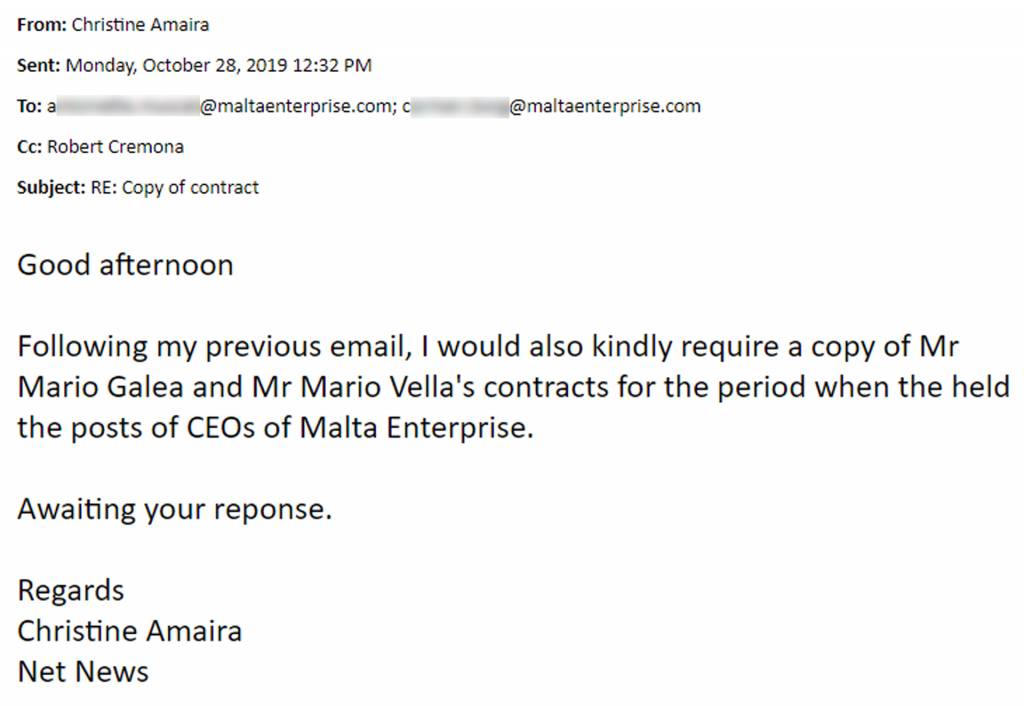
Task: Click the To field label
Action: 29,106
